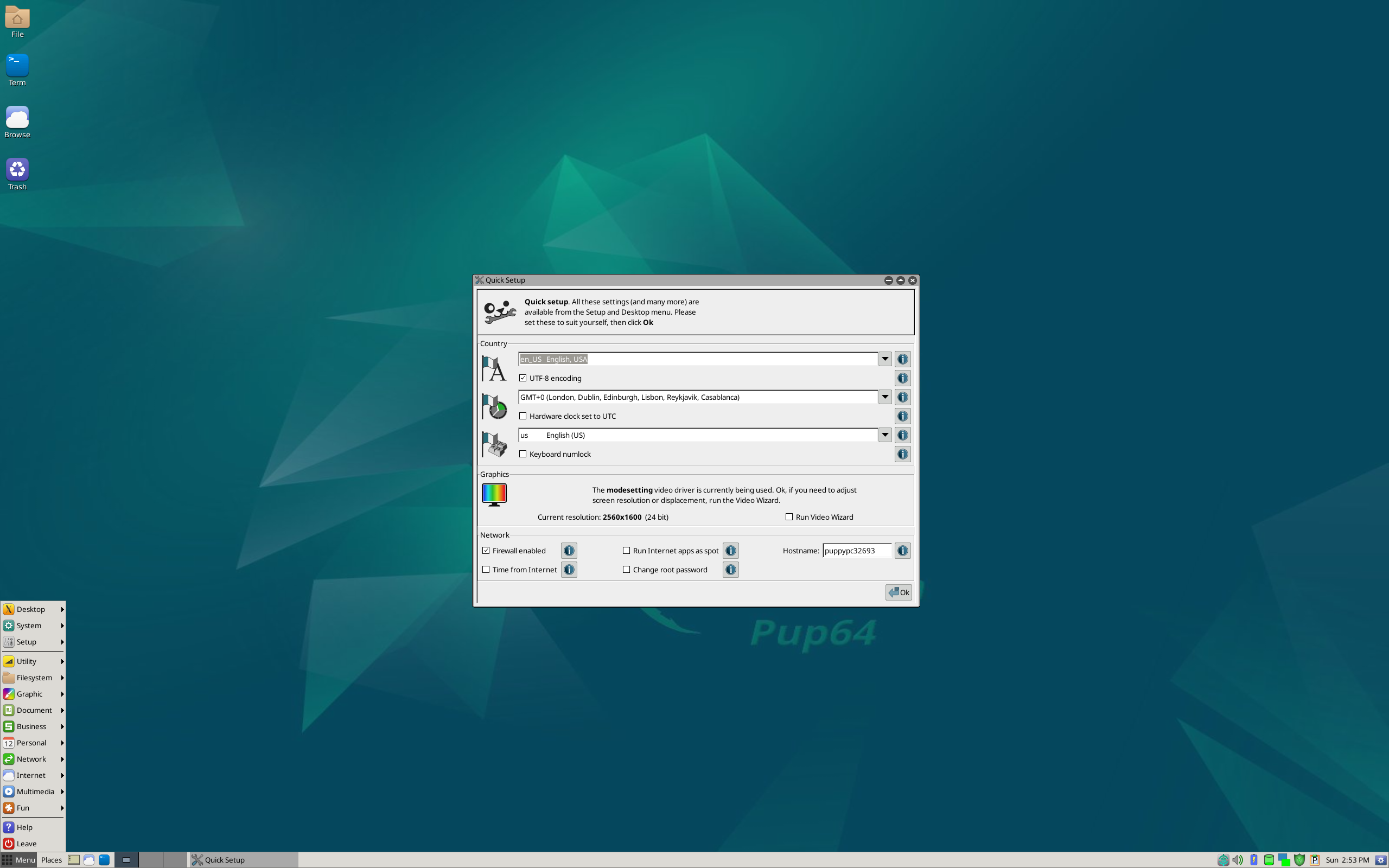Screen dimensions: 1389x868
Task: Open Help from the menu
Action: click(33, 827)
